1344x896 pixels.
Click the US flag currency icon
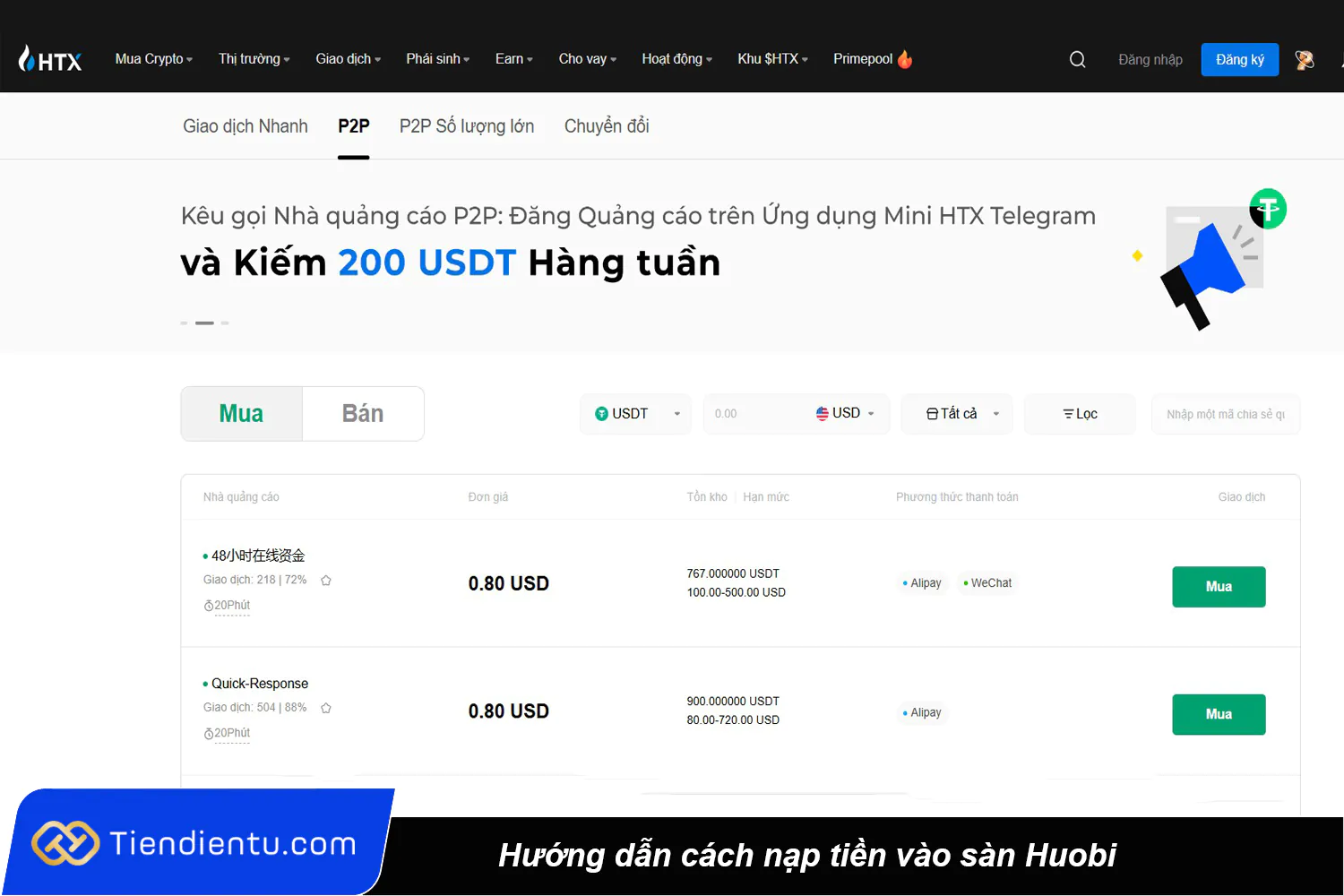click(x=823, y=413)
